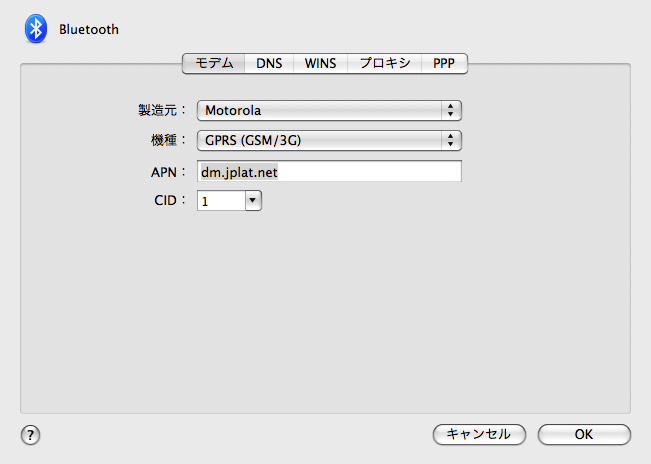The width and height of the screenshot is (651, 464).
Task: Click the キャンセル button
Action: pyautogui.click(x=479, y=435)
